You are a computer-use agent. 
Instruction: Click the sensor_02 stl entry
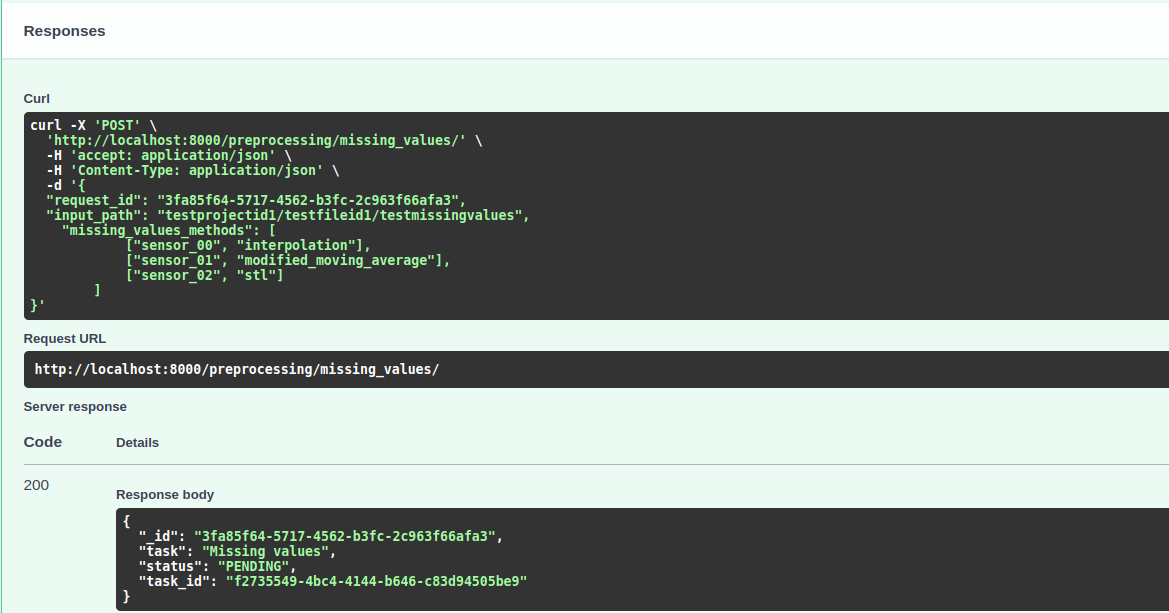tap(205, 275)
